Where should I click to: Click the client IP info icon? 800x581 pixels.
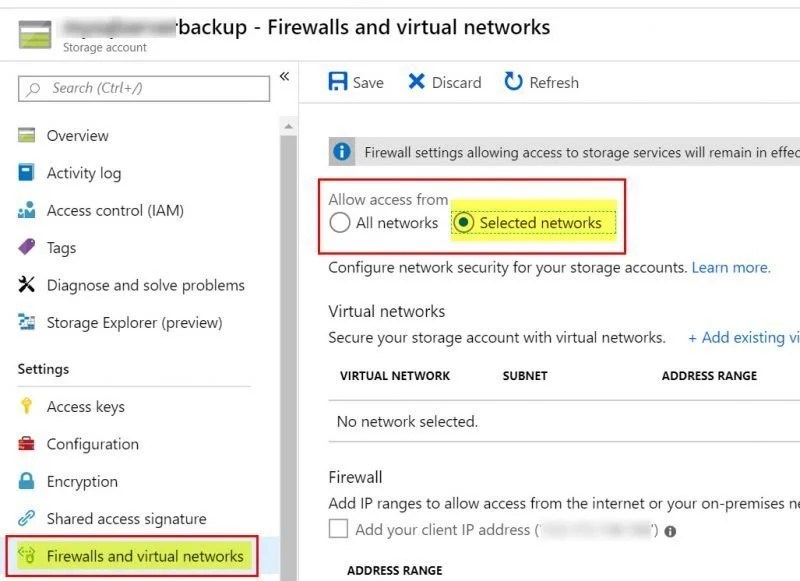(670, 532)
